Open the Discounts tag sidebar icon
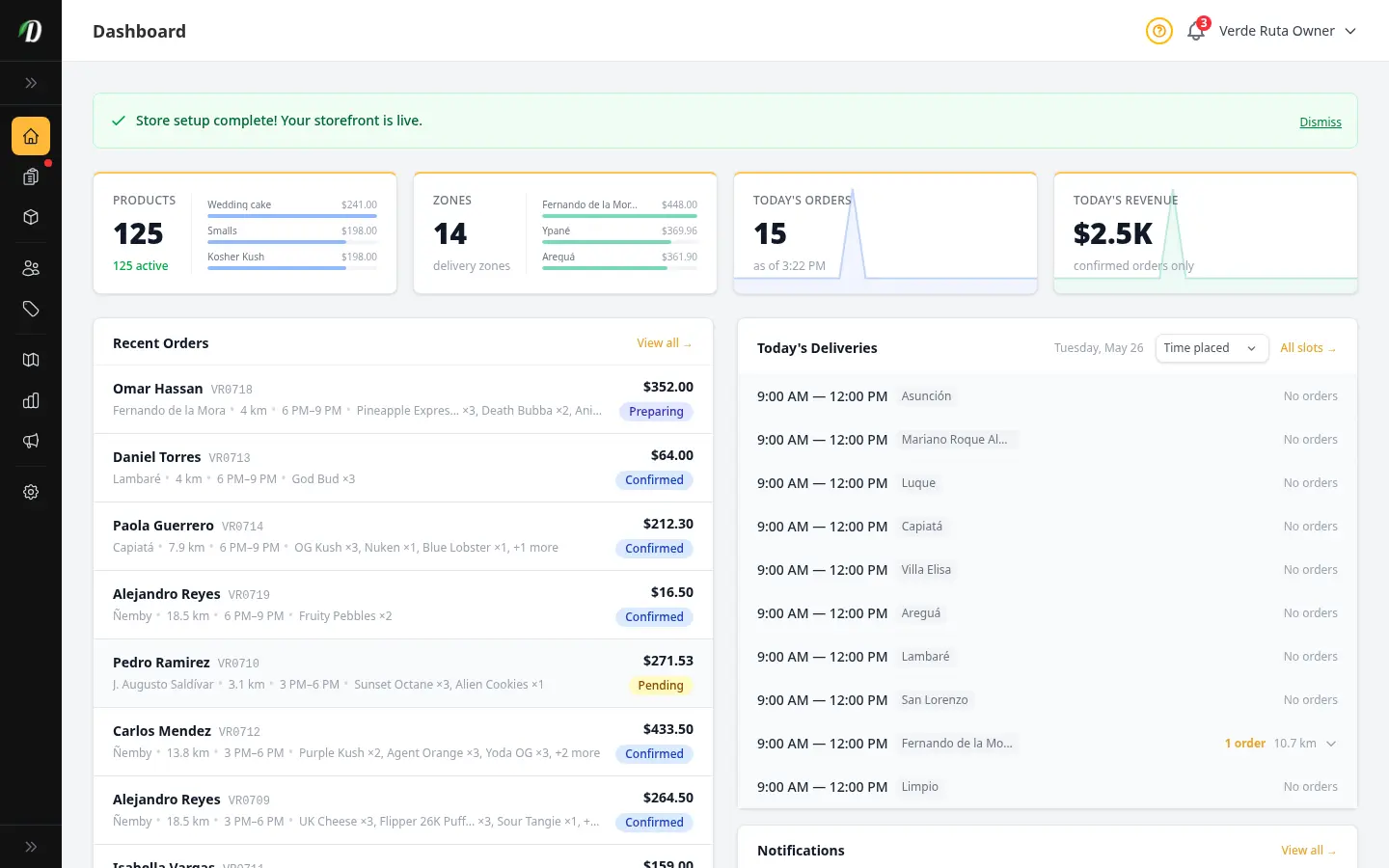The width and height of the screenshot is (1389, 868). 31,309
